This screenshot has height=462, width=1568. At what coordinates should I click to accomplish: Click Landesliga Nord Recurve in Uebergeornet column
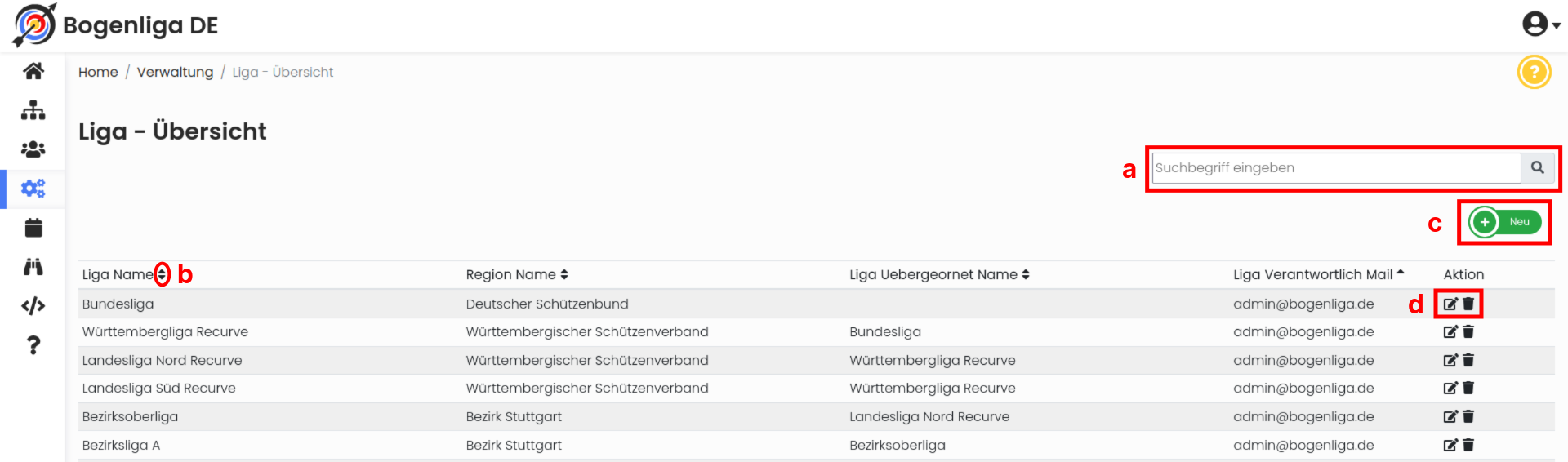pyautogui.click(x=929, y=416)
